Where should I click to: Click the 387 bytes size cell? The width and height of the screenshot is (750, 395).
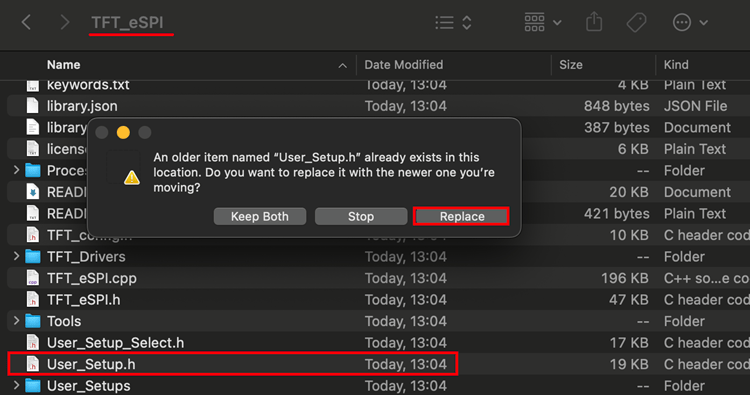click(617, 128)
